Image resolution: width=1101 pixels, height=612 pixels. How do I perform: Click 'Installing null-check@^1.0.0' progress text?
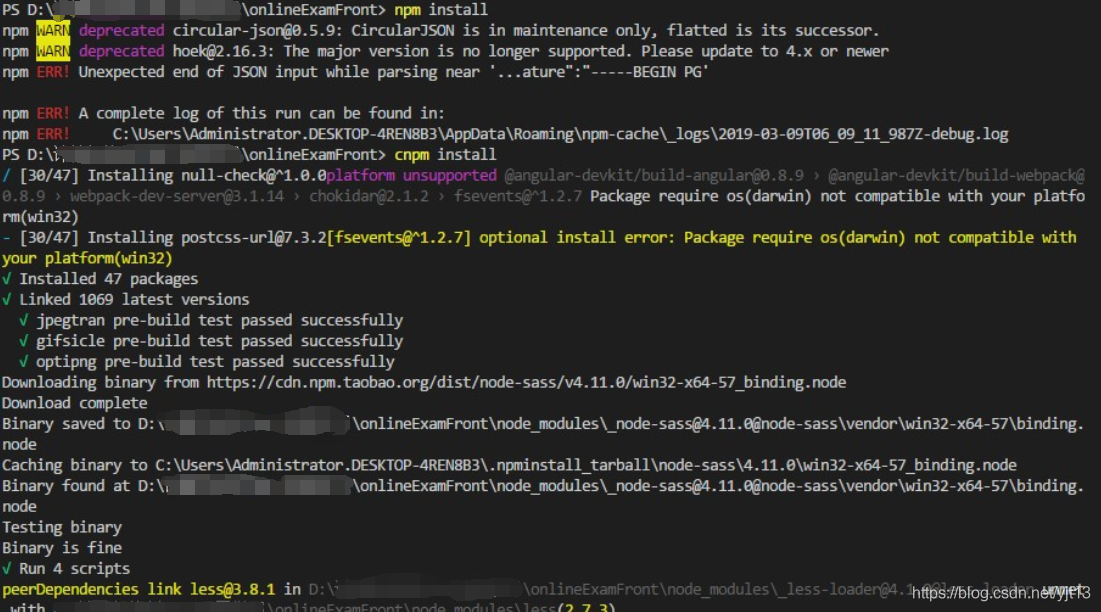click(207, 175)
